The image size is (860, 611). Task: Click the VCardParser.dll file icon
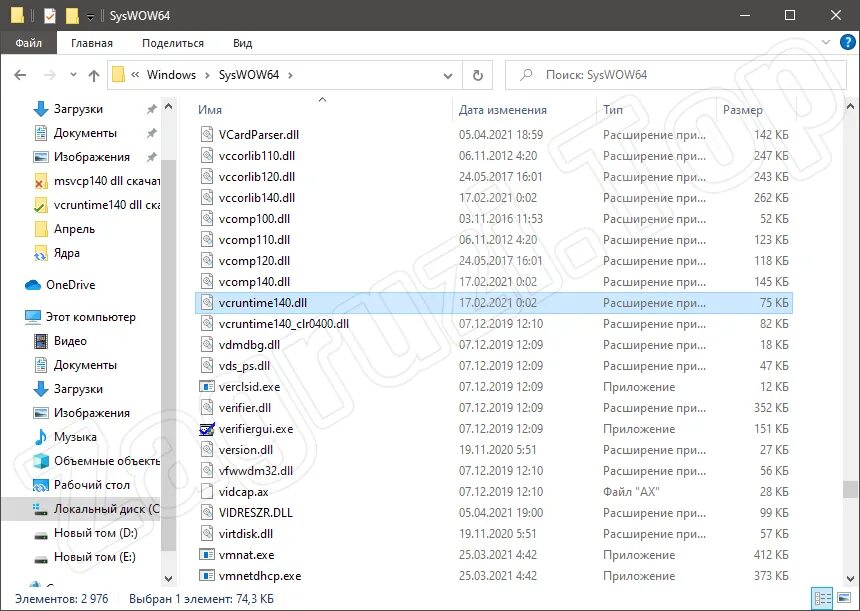206,135
